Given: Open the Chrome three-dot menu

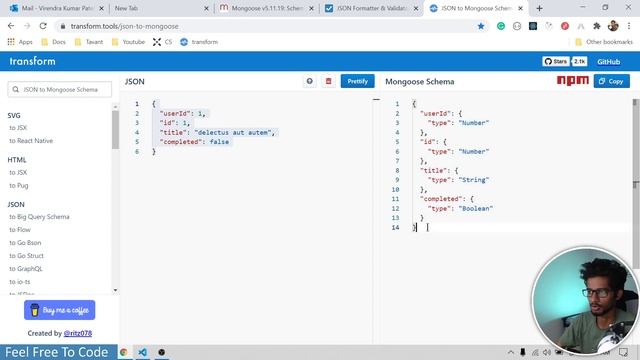Looking at the screenshot, I should [x=629, y=26].
